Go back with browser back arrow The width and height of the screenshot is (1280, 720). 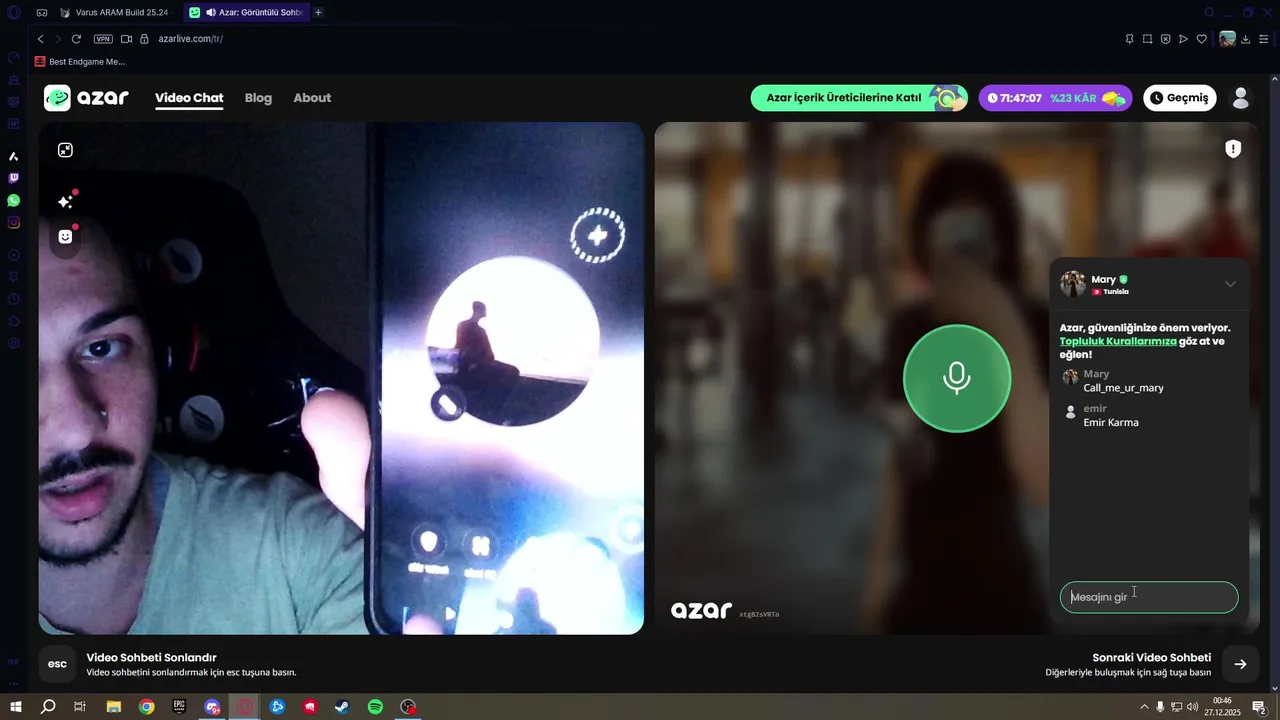(x=40, y=39)
